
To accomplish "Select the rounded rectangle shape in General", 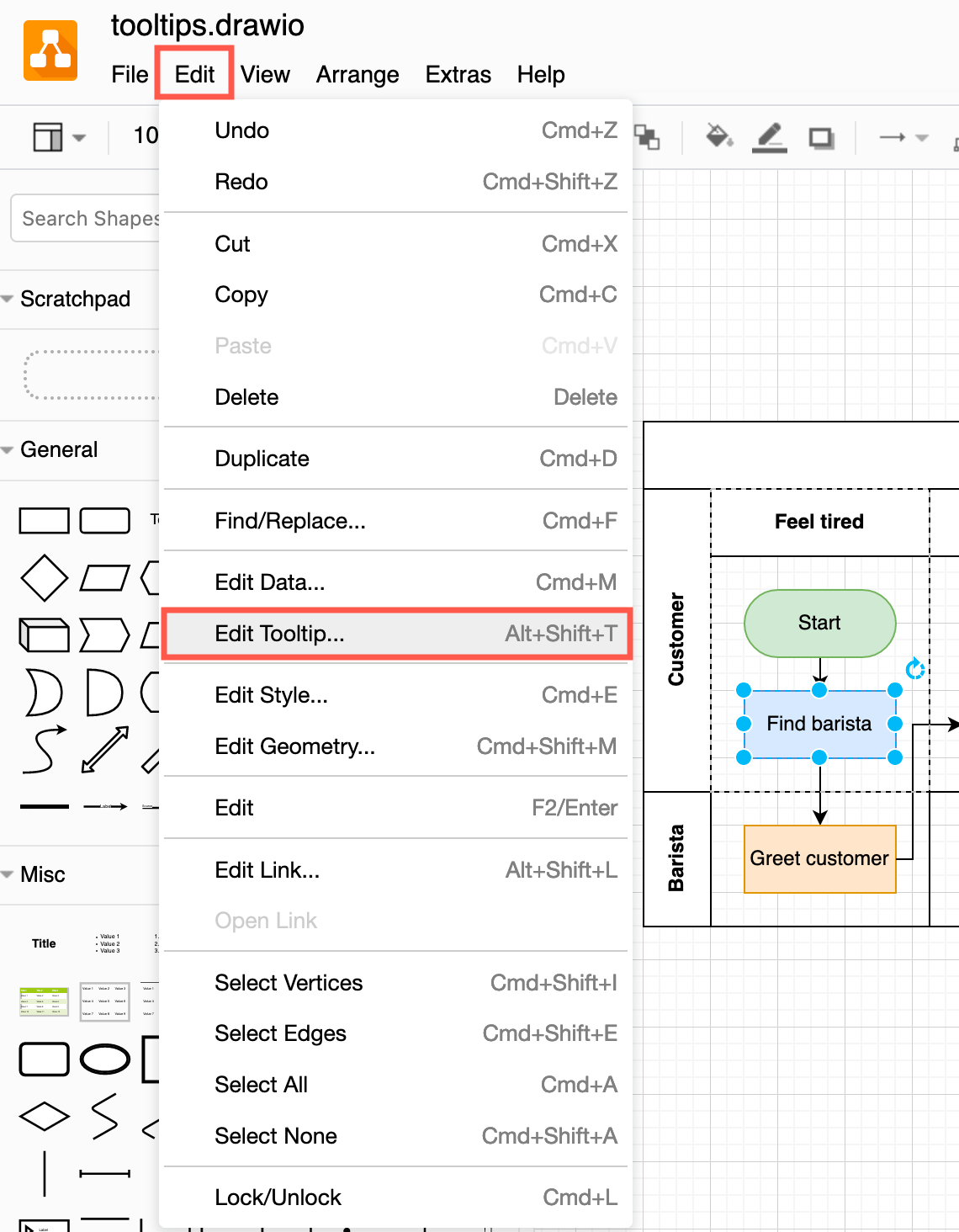I will click(x=104, y=520).
